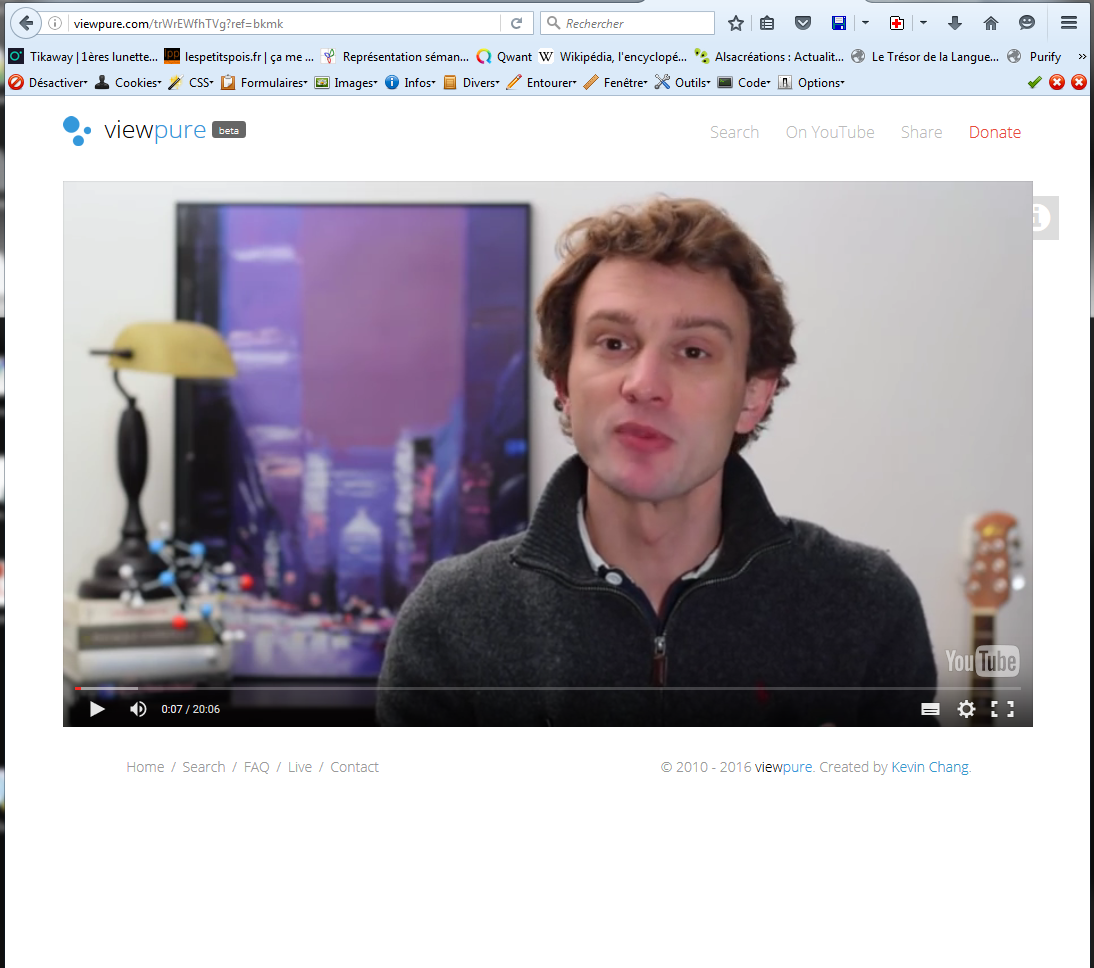Image resolution: width=1094 pixels, height=968 pixels.
Task: Open YouTube logo watermark link
Action: [x=982, y=660]
